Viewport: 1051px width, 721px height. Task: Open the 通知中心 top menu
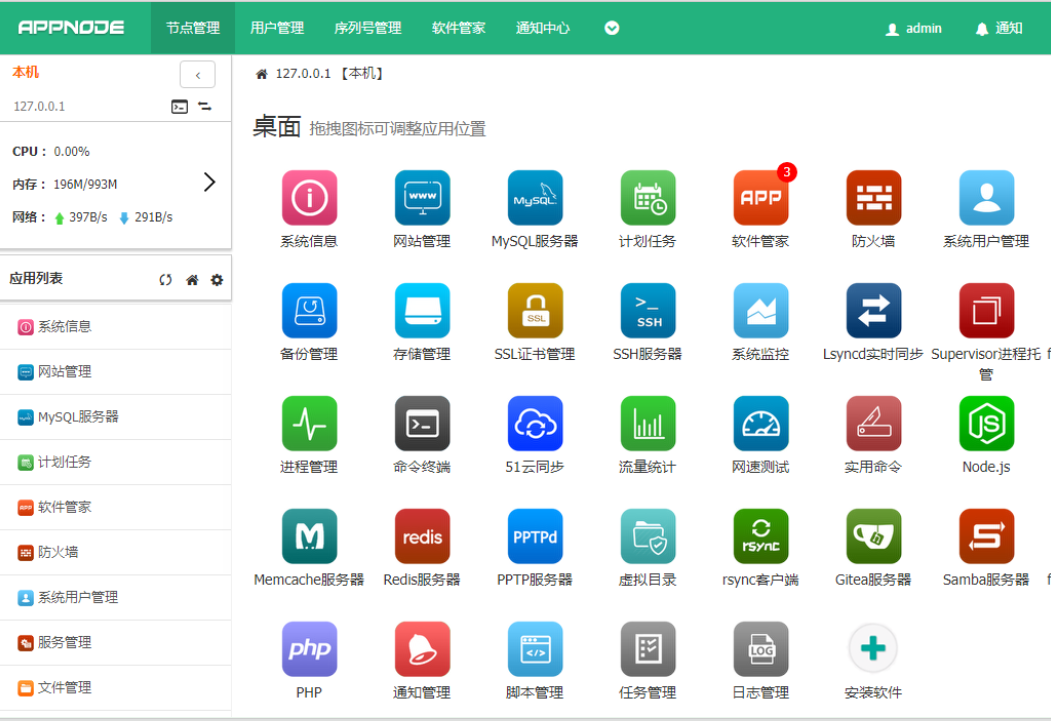[x=543, y=28]
